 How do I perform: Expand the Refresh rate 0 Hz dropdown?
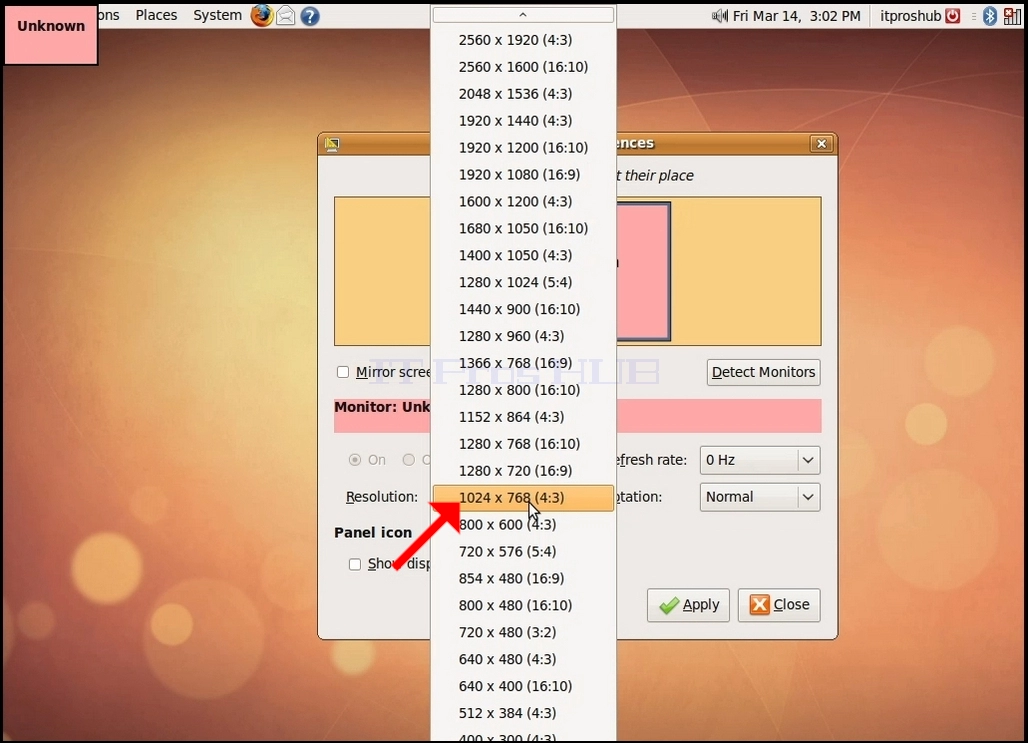click(x=760, y=460)
